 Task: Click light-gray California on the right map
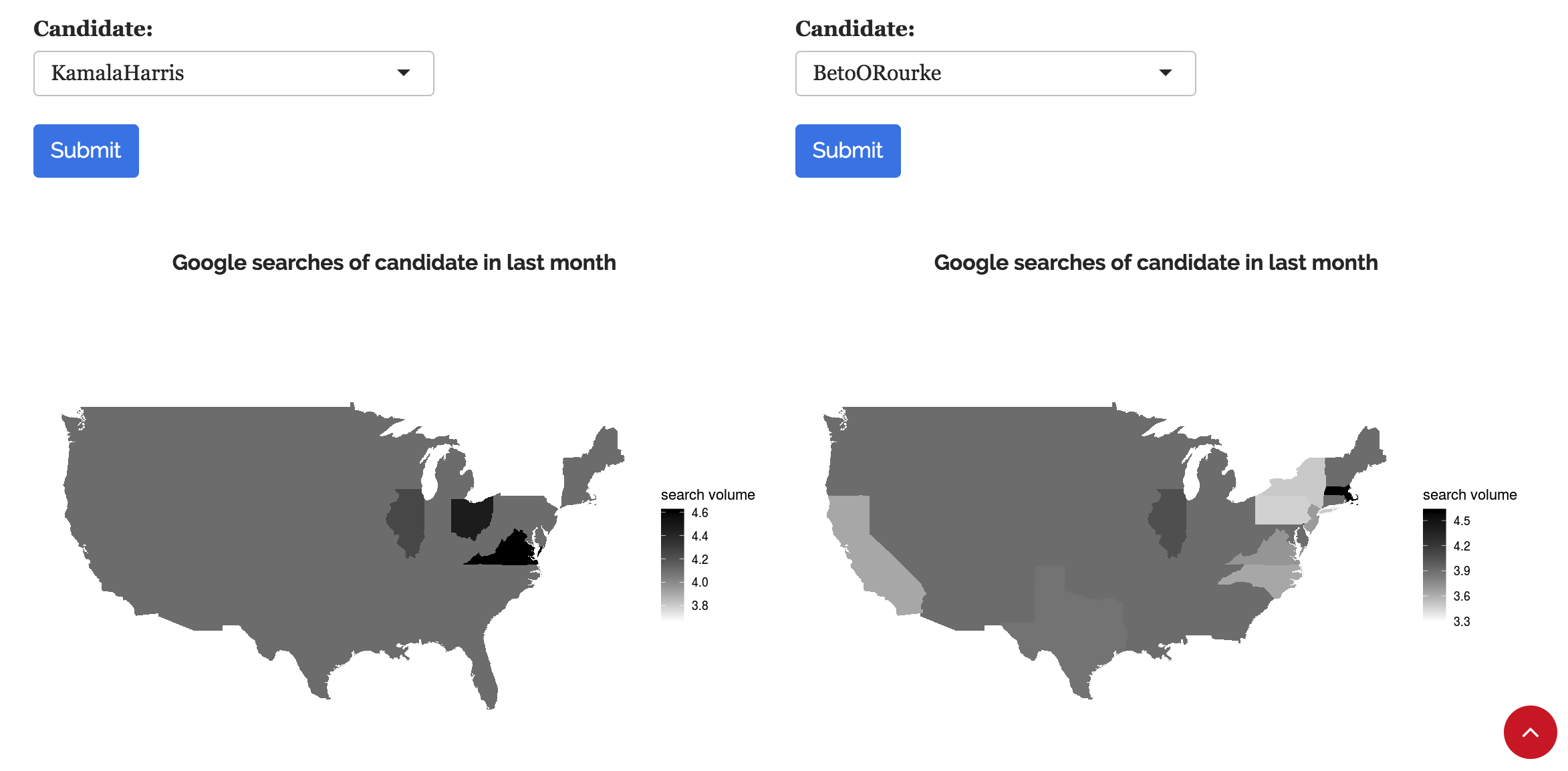(x=869, y=561)
